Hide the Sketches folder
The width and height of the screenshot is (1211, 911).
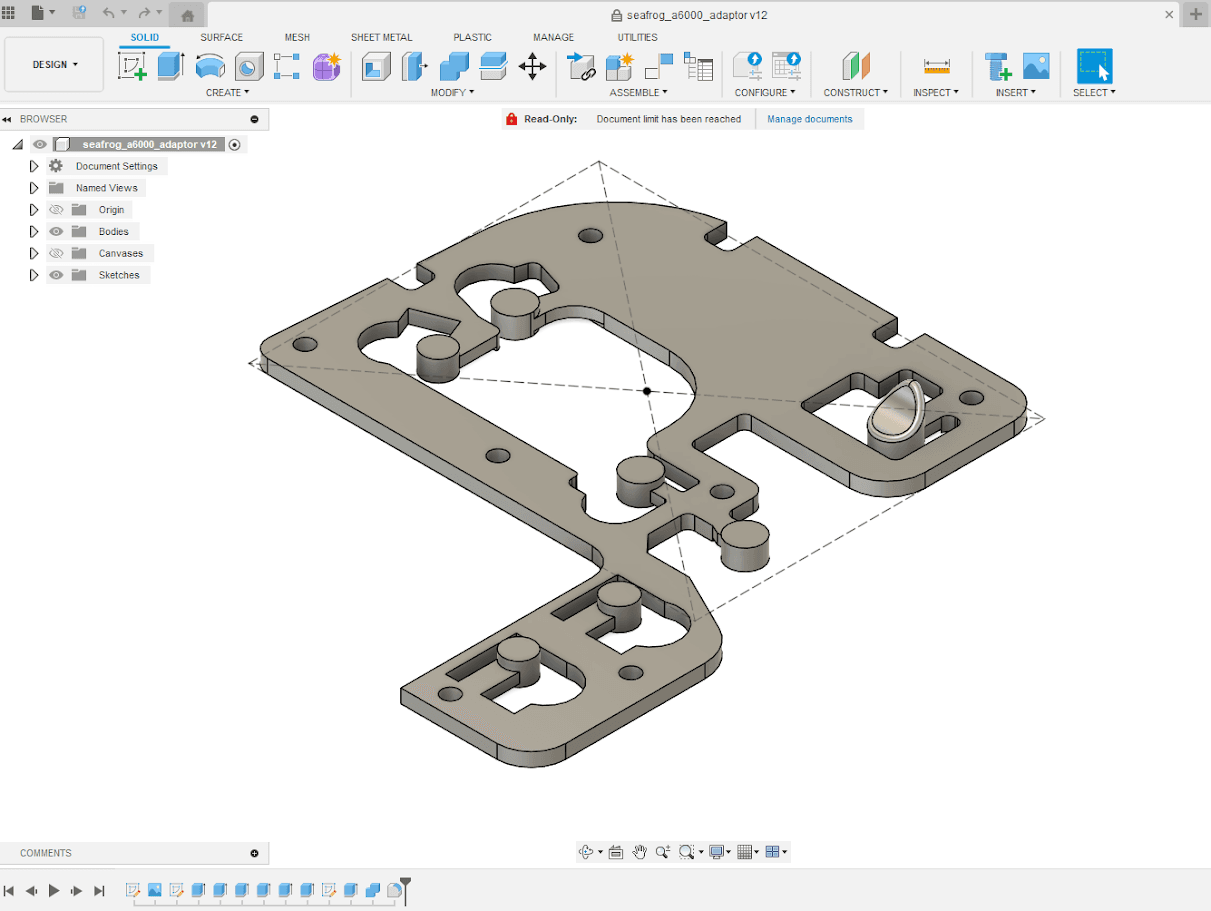pos(56,275)
